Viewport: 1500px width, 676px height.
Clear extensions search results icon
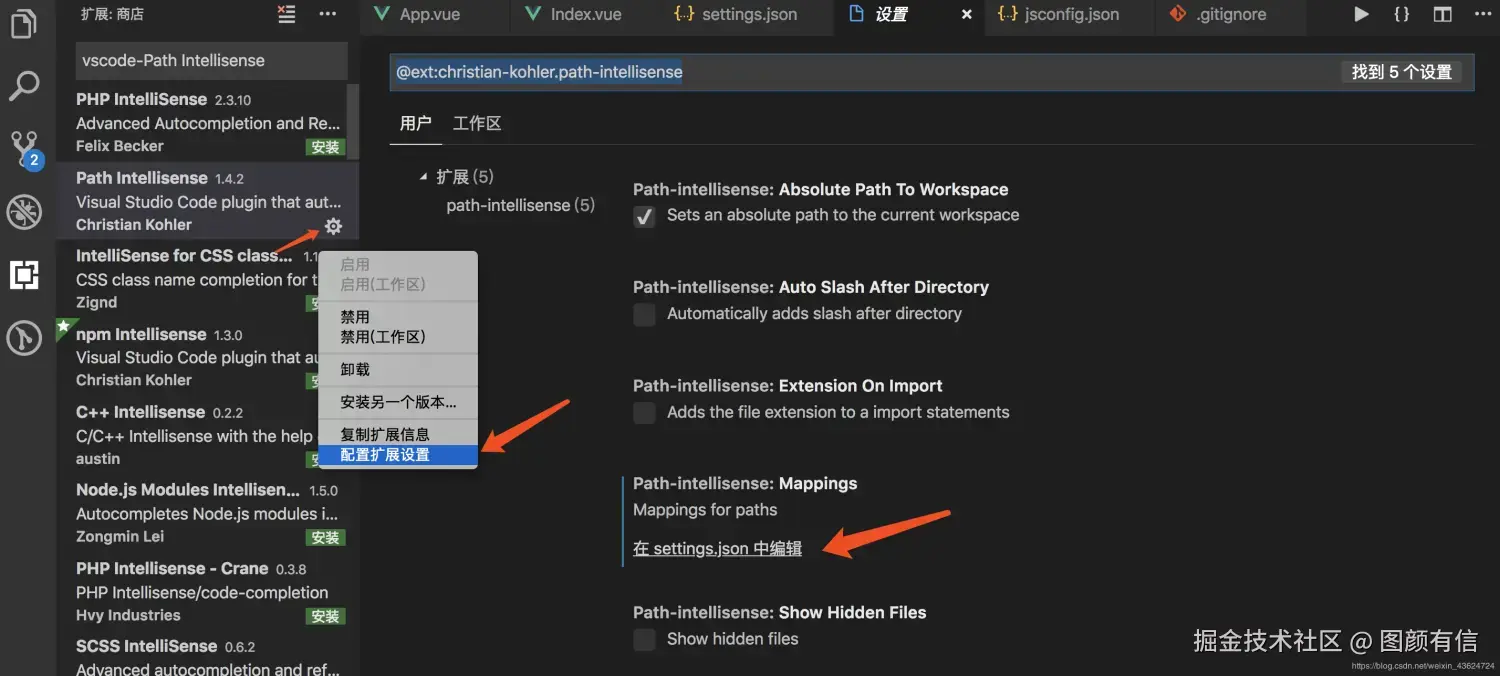(287, 14)
